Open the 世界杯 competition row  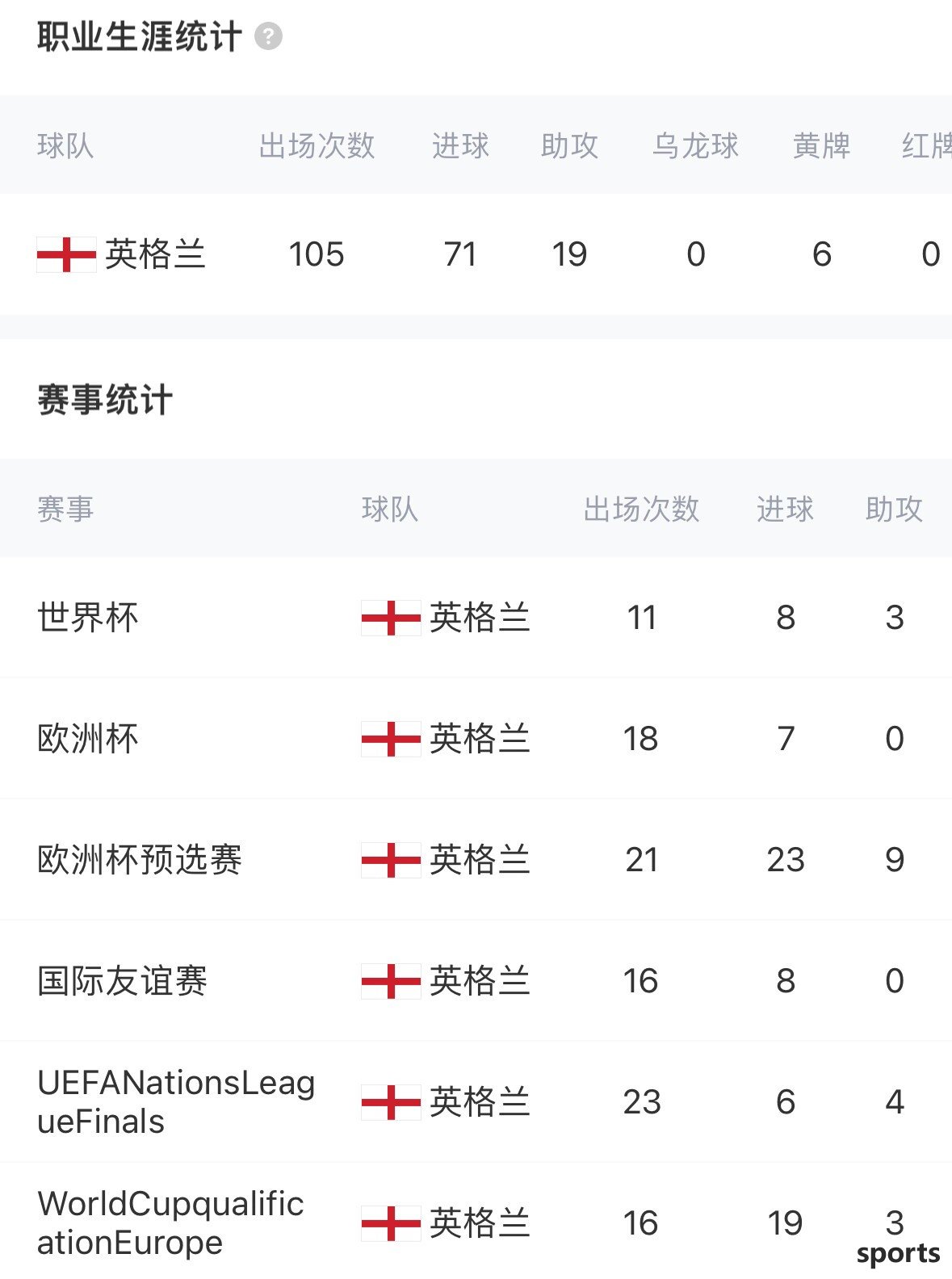pos(476,618)
